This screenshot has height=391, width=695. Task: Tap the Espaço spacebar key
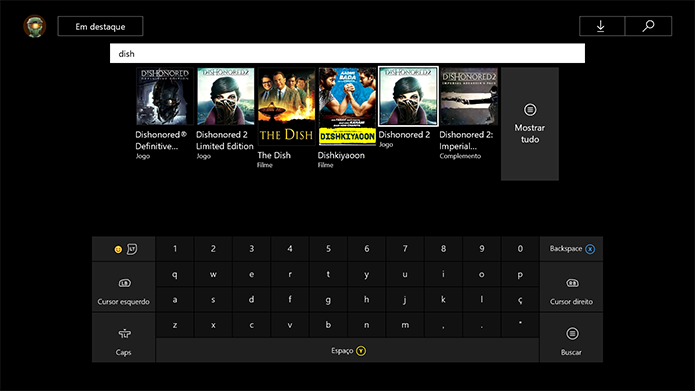tap(348, 351)
